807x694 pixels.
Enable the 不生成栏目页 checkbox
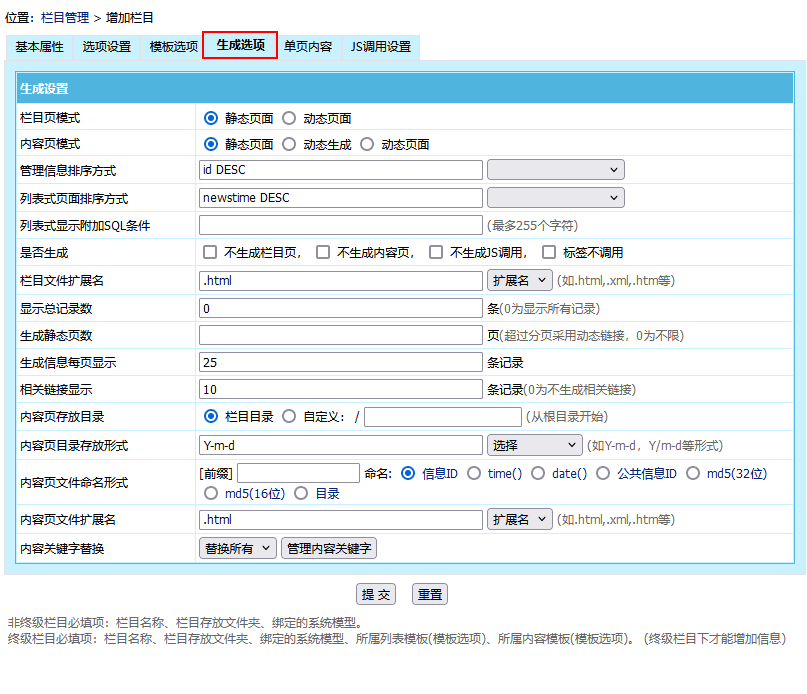pyautogui.click(x=210, y=252)
